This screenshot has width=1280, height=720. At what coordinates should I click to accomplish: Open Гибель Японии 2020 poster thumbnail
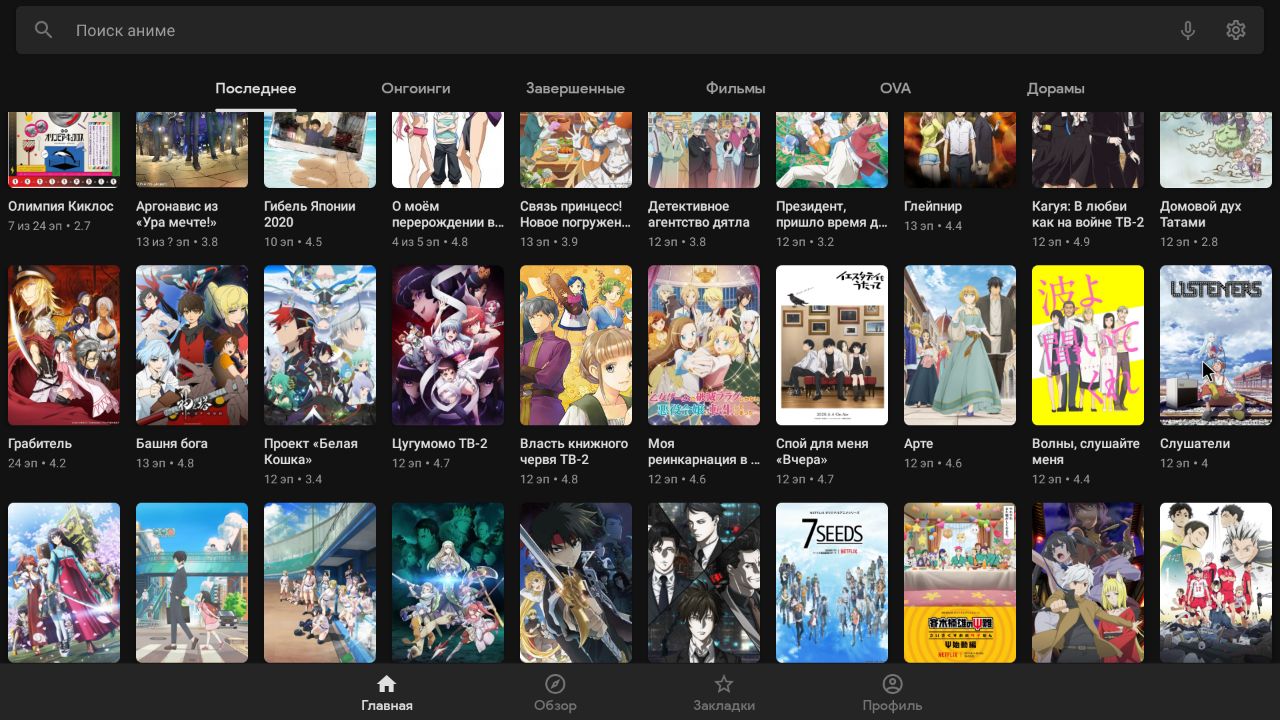click(320, 150)
